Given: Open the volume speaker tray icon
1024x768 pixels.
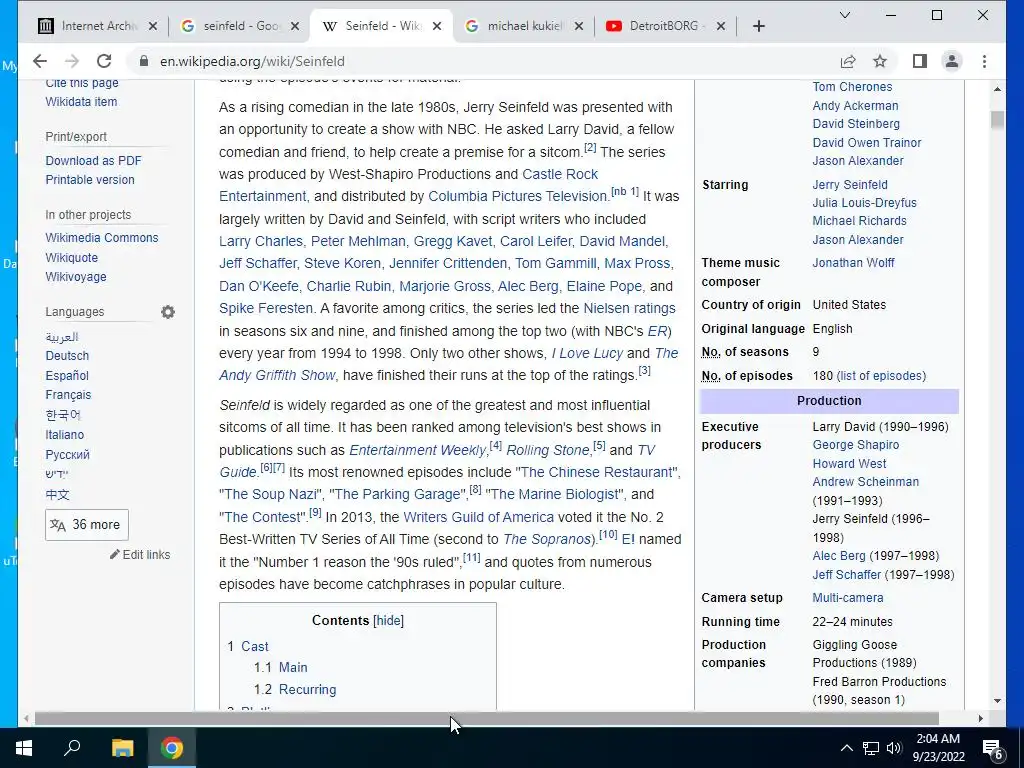Looking at the screenshot, I should click(x=894, y=748).
